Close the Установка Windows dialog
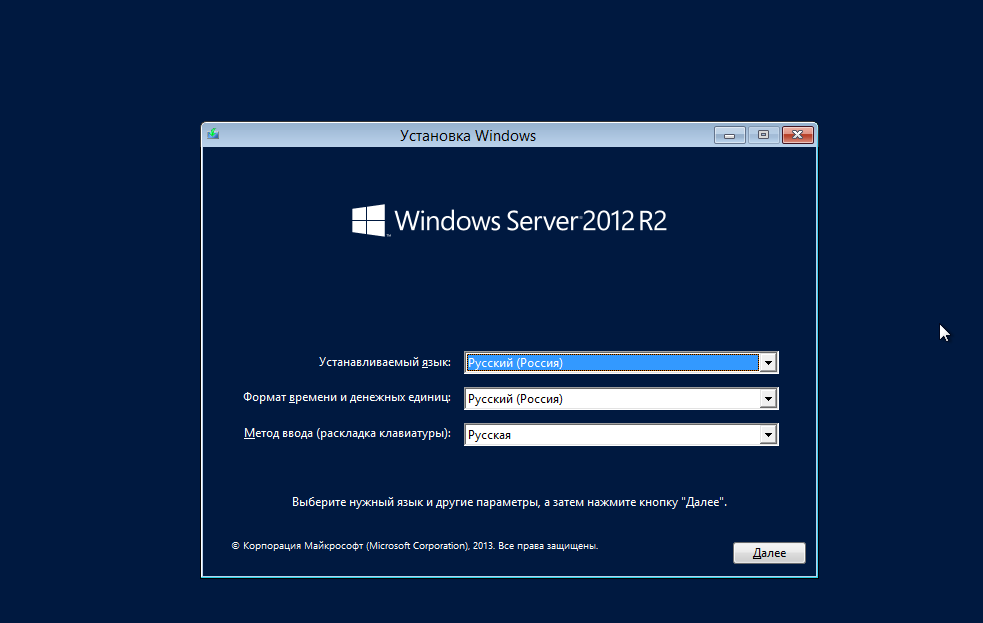 click(797, 135)
